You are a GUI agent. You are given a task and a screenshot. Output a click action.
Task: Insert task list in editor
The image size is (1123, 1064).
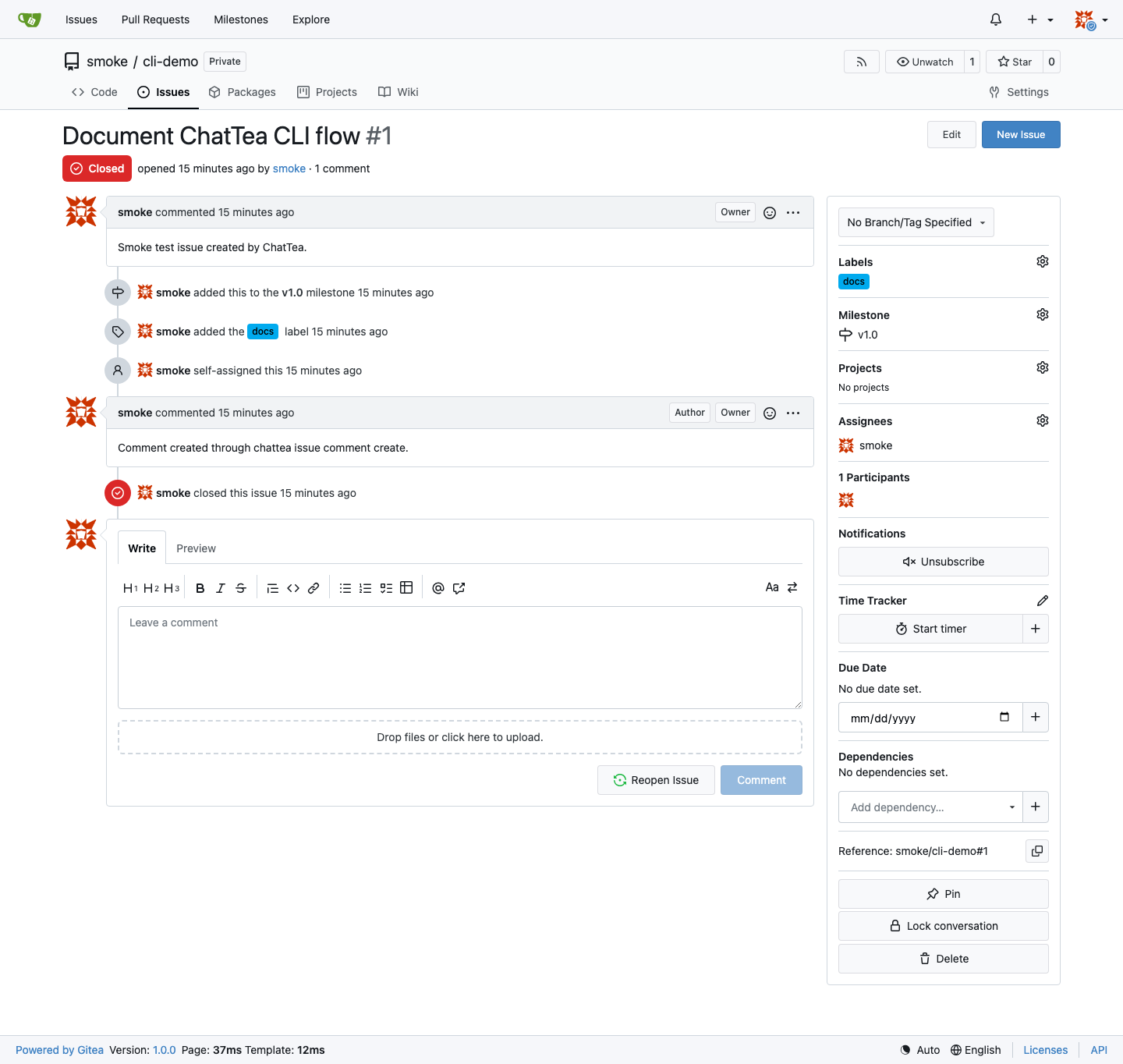pyautogui.click(x=386, y=588)
